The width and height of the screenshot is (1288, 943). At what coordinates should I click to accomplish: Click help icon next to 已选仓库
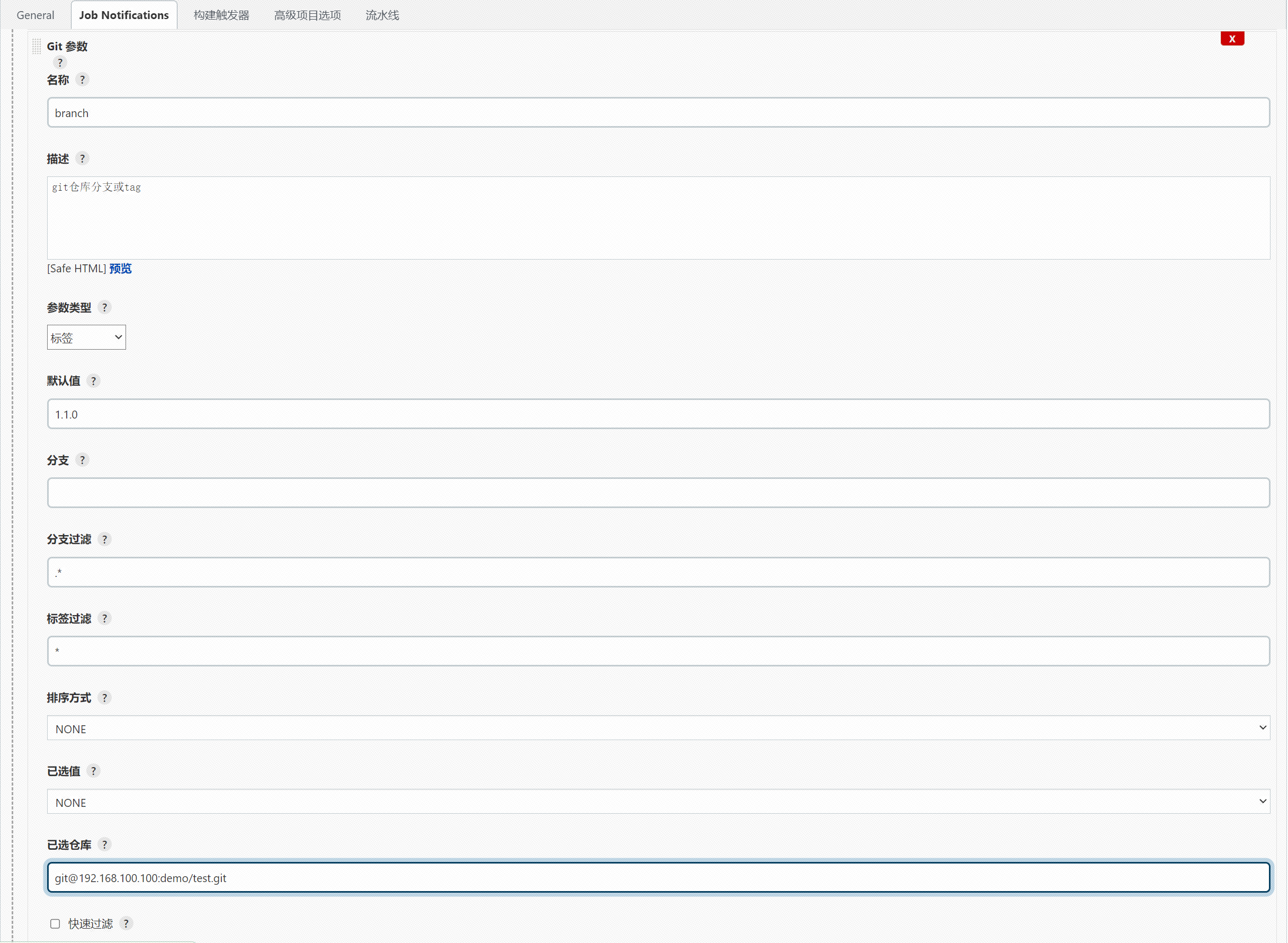click(104, 844)
